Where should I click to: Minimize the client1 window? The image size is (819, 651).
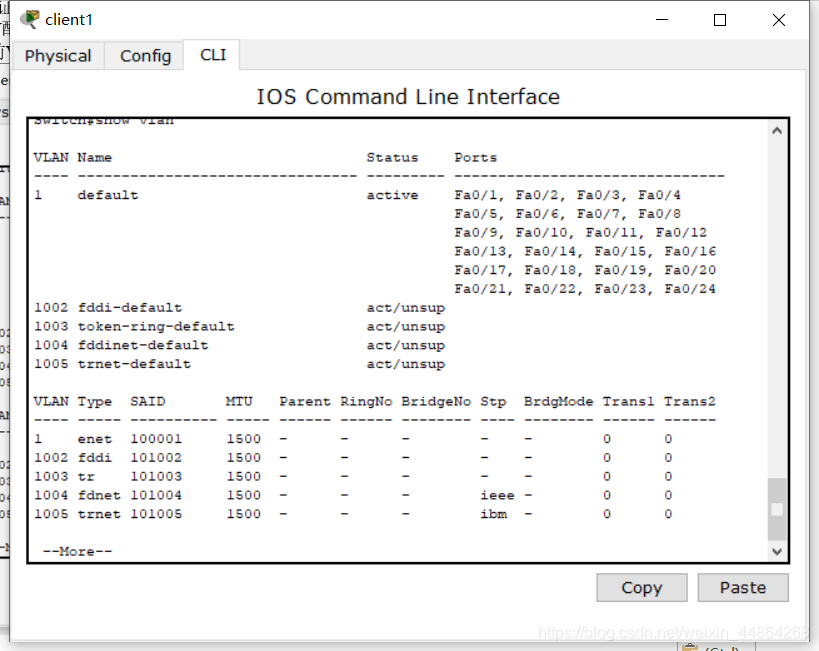point(662,20)
